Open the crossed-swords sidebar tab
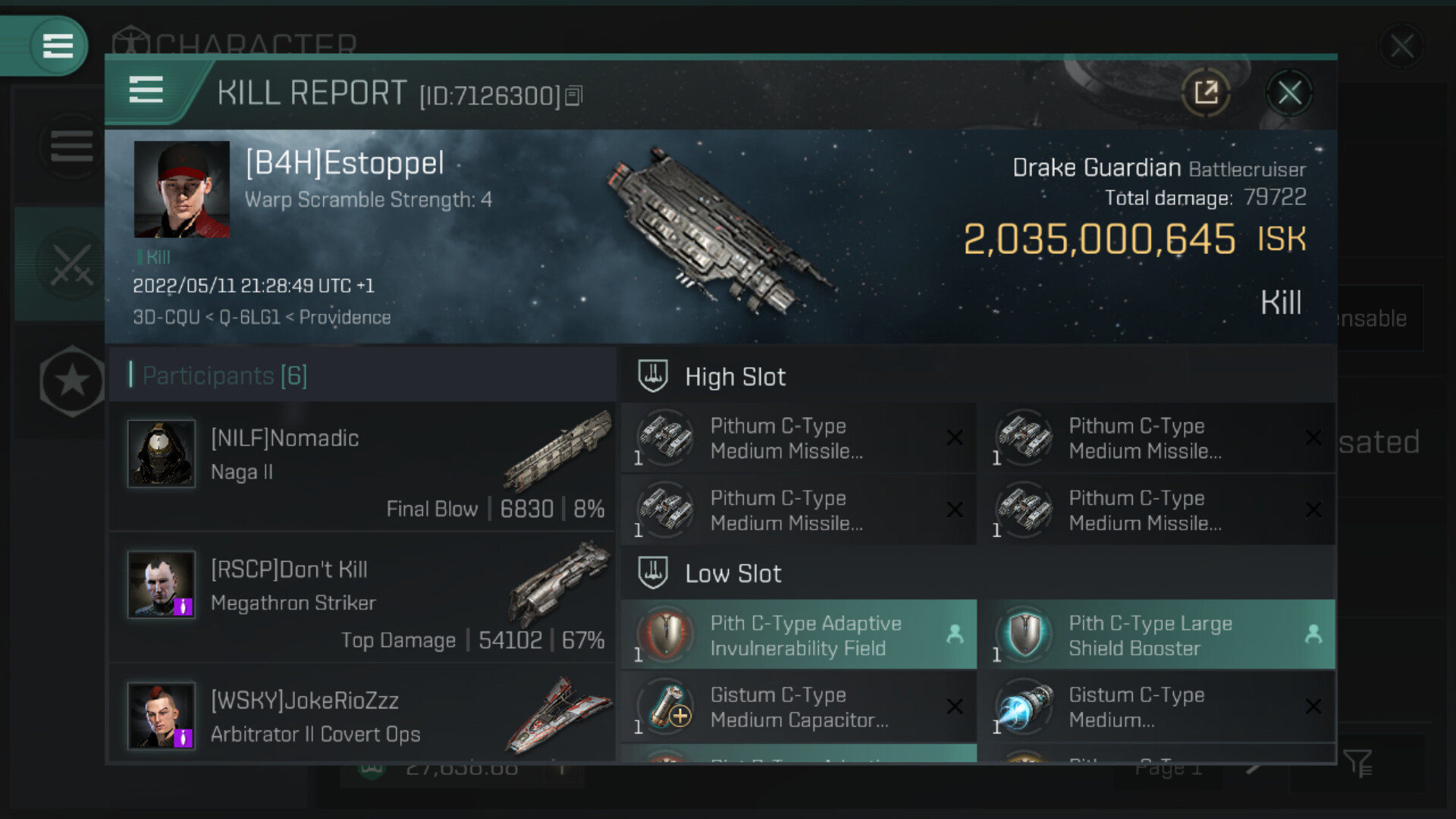This screenshot has width=1456, height=819. (x=71, y=265)
